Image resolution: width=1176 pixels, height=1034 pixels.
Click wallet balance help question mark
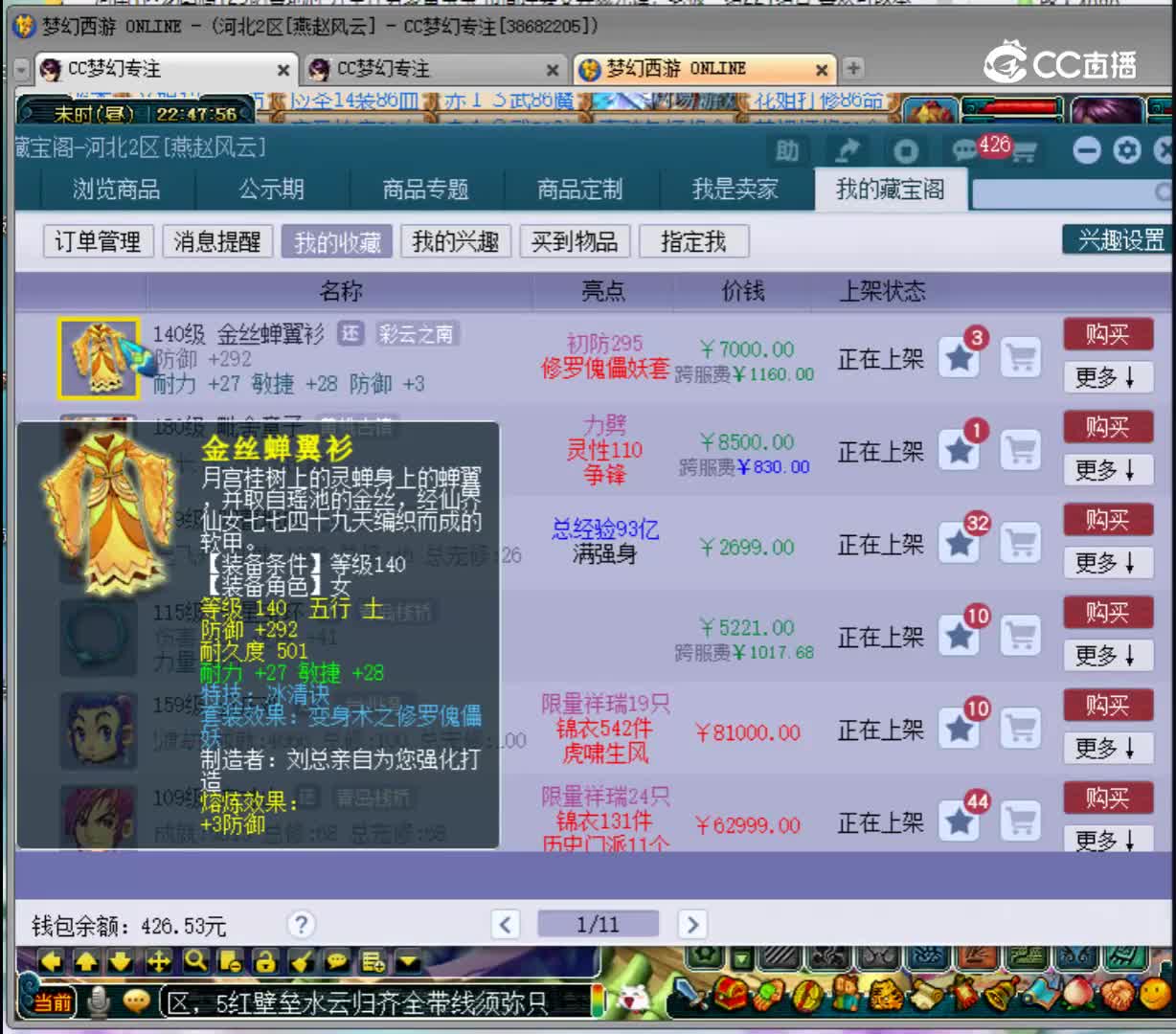[x=301, y=924]
